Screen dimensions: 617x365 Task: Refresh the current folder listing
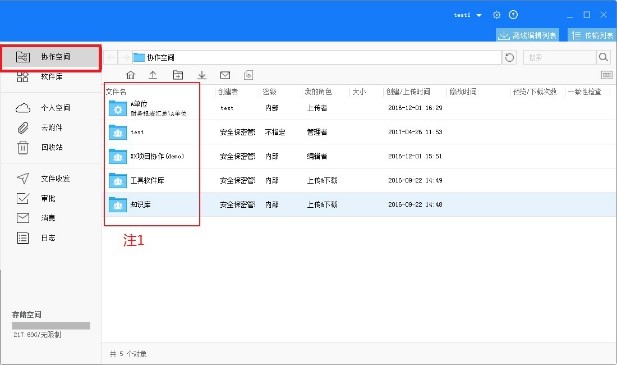(x=510, y=57)
